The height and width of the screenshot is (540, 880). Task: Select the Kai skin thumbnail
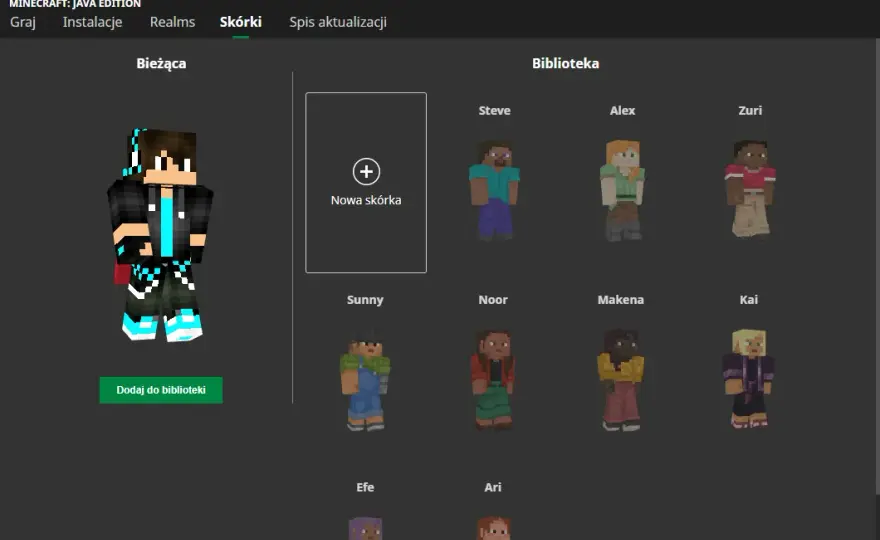click(x=749, y=378)
